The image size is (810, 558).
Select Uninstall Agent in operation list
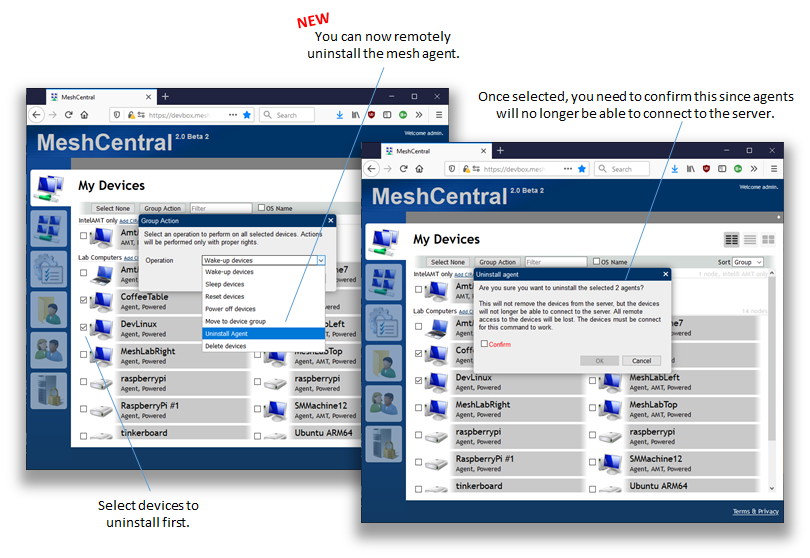click(263, 334)
